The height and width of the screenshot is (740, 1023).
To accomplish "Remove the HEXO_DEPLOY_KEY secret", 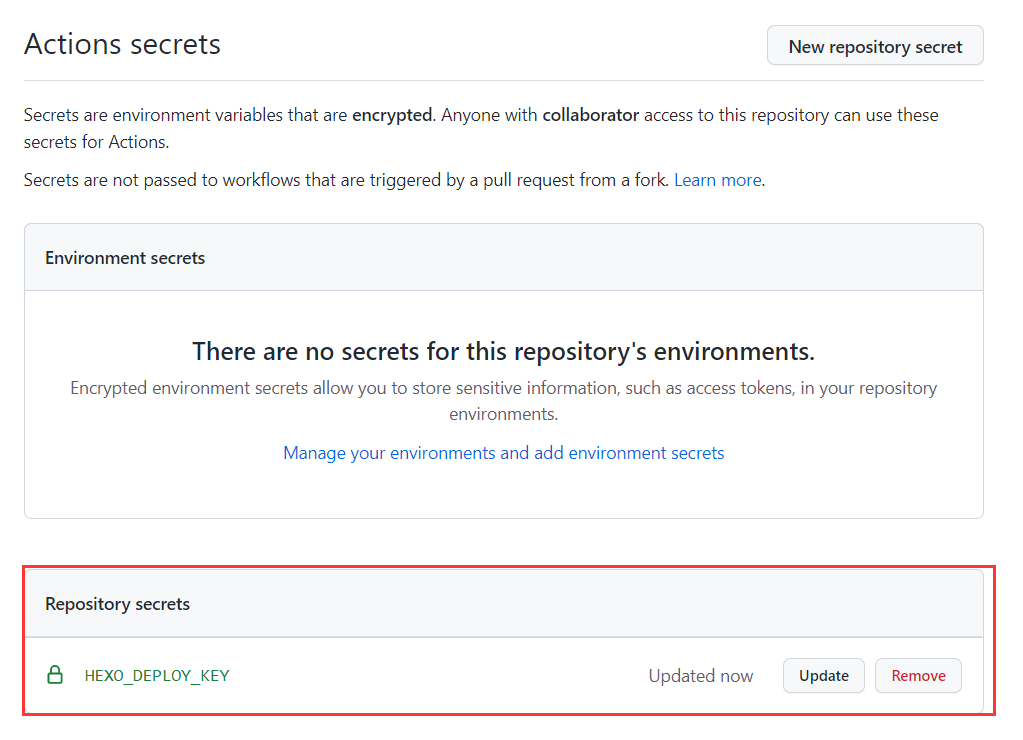I will (917, 675).
